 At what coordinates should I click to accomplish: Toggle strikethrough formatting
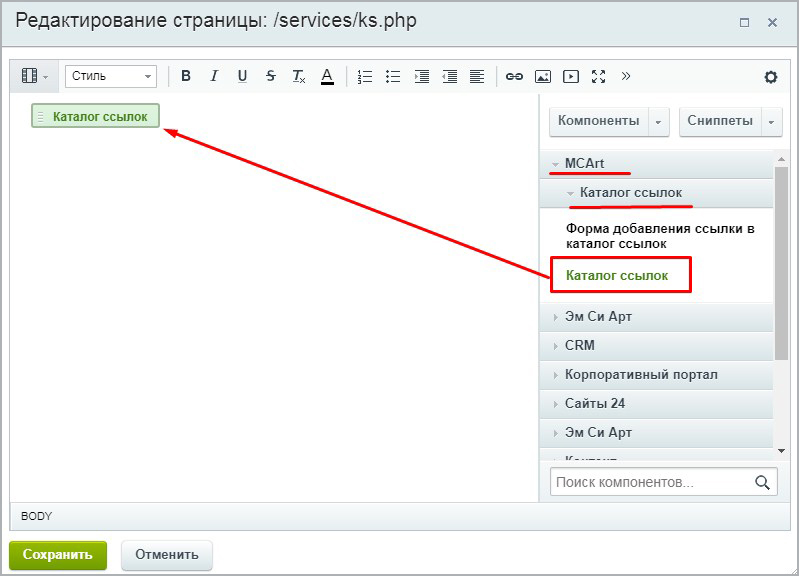point(271,76)
